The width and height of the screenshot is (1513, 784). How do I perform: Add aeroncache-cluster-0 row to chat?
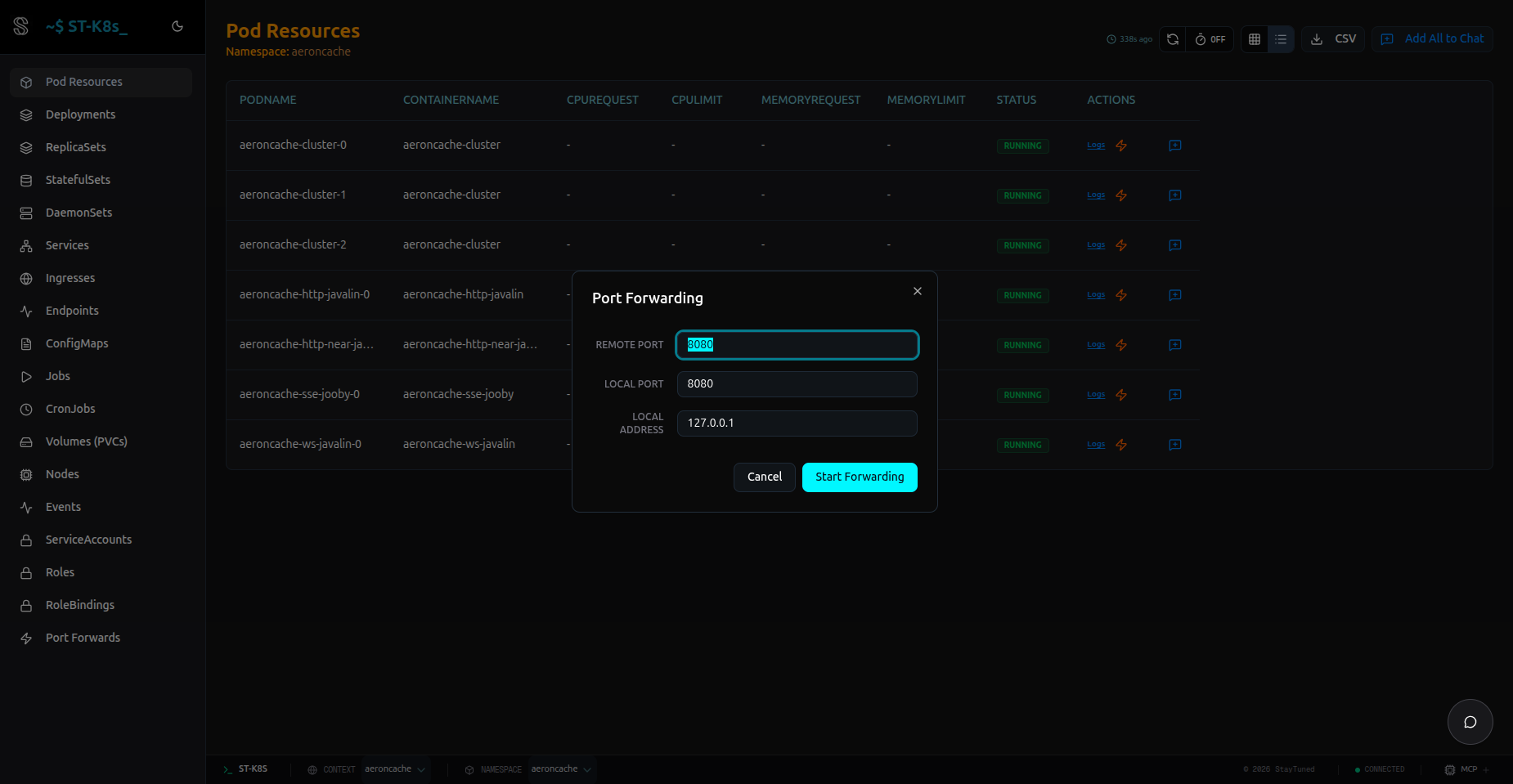click(x=1175, y=146)
